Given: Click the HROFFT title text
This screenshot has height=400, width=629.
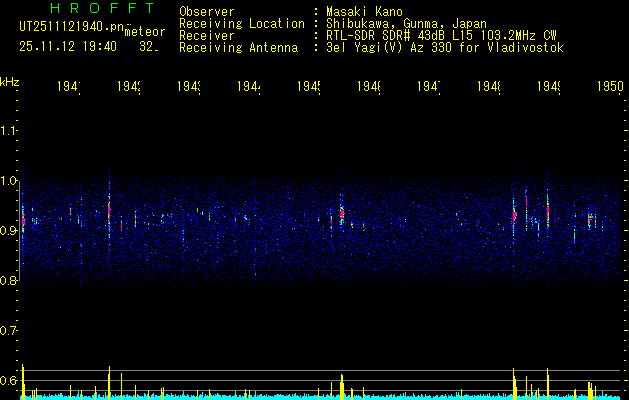Looking at the screenshot, I should pyautogui.click(x=102, y=8).
